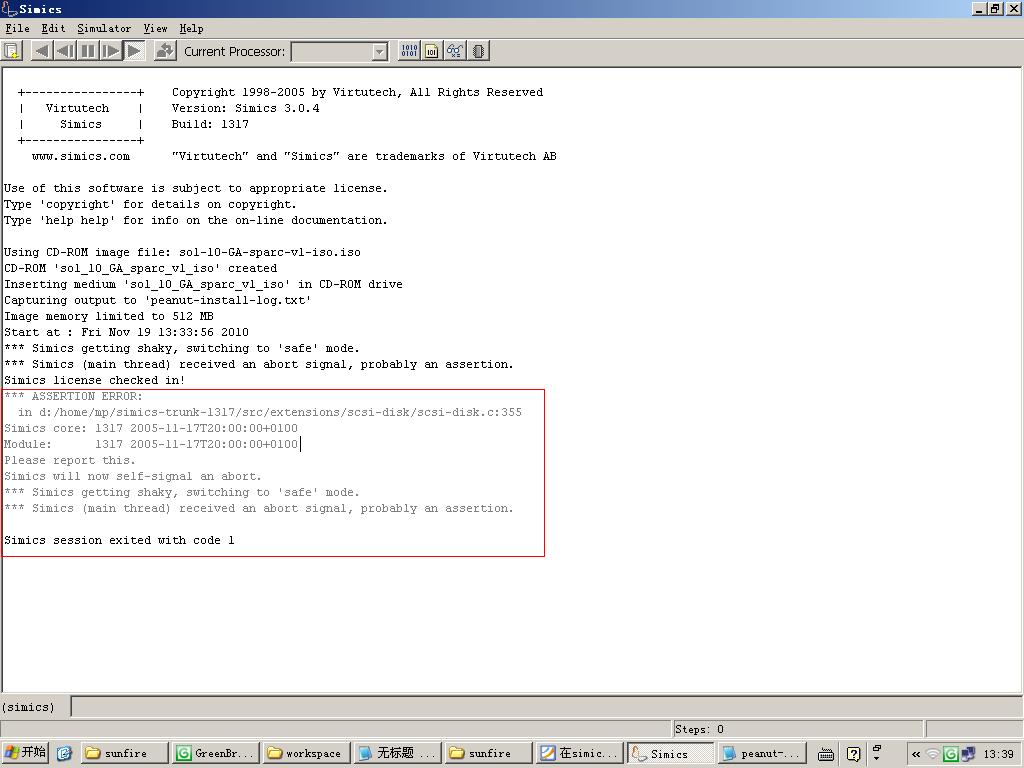This screenshot has width=1024, height=768.
Task: Pause the running simulation
Action: [88, 51]
